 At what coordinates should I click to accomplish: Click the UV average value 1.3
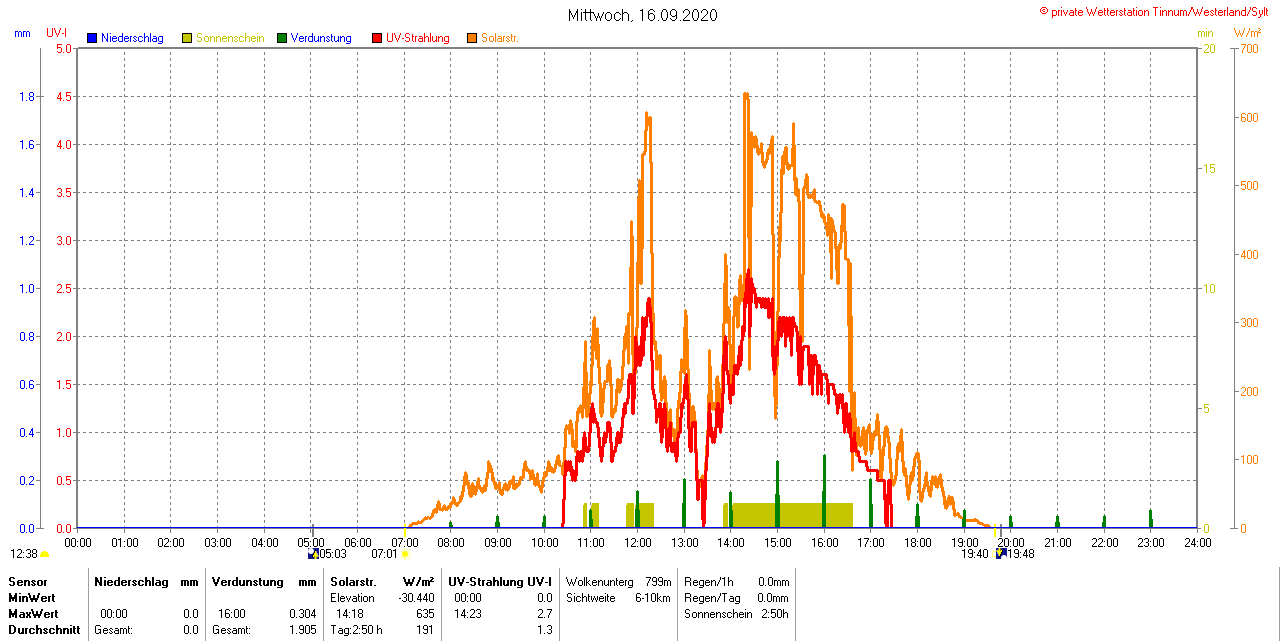545,630
